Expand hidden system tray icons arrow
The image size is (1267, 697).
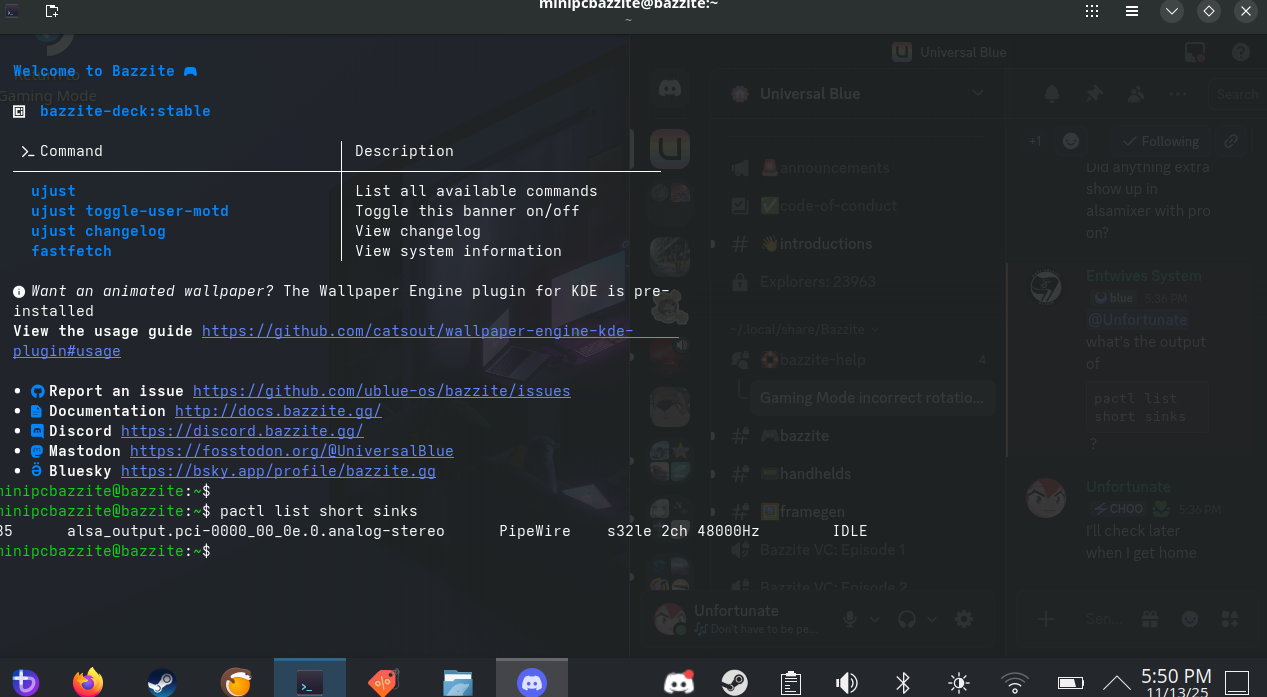pyautogui.click(x=1117, y=683)
